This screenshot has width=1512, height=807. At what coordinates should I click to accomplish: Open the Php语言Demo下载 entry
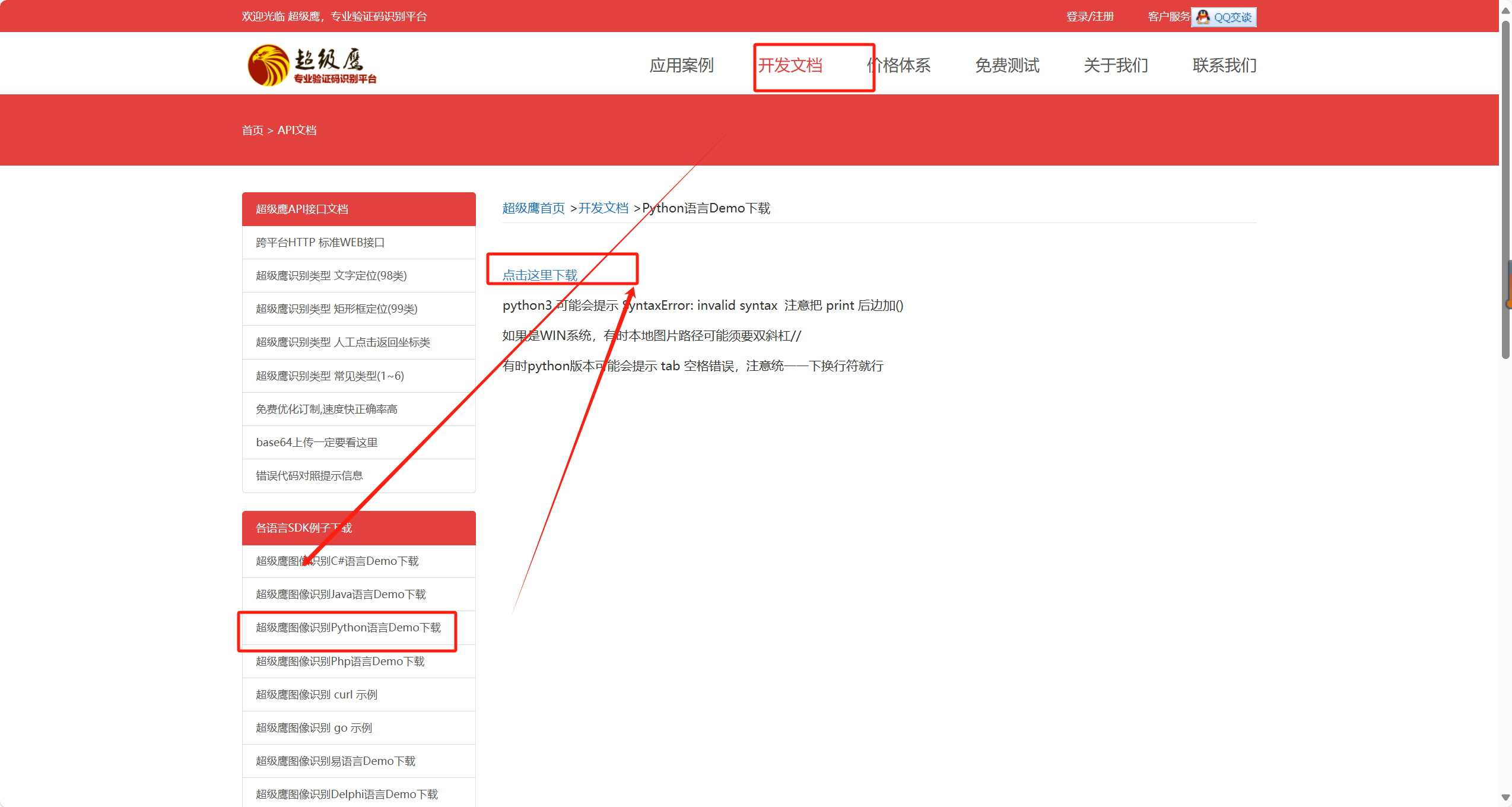click(359, 662)
